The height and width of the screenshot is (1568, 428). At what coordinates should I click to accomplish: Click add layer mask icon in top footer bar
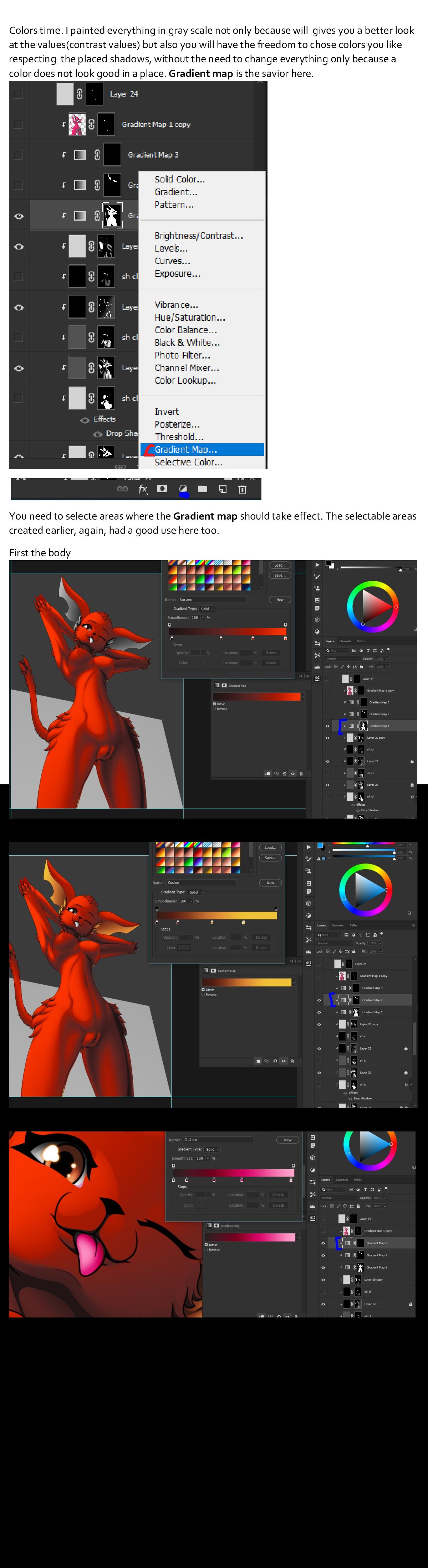(x=162, y=489)
